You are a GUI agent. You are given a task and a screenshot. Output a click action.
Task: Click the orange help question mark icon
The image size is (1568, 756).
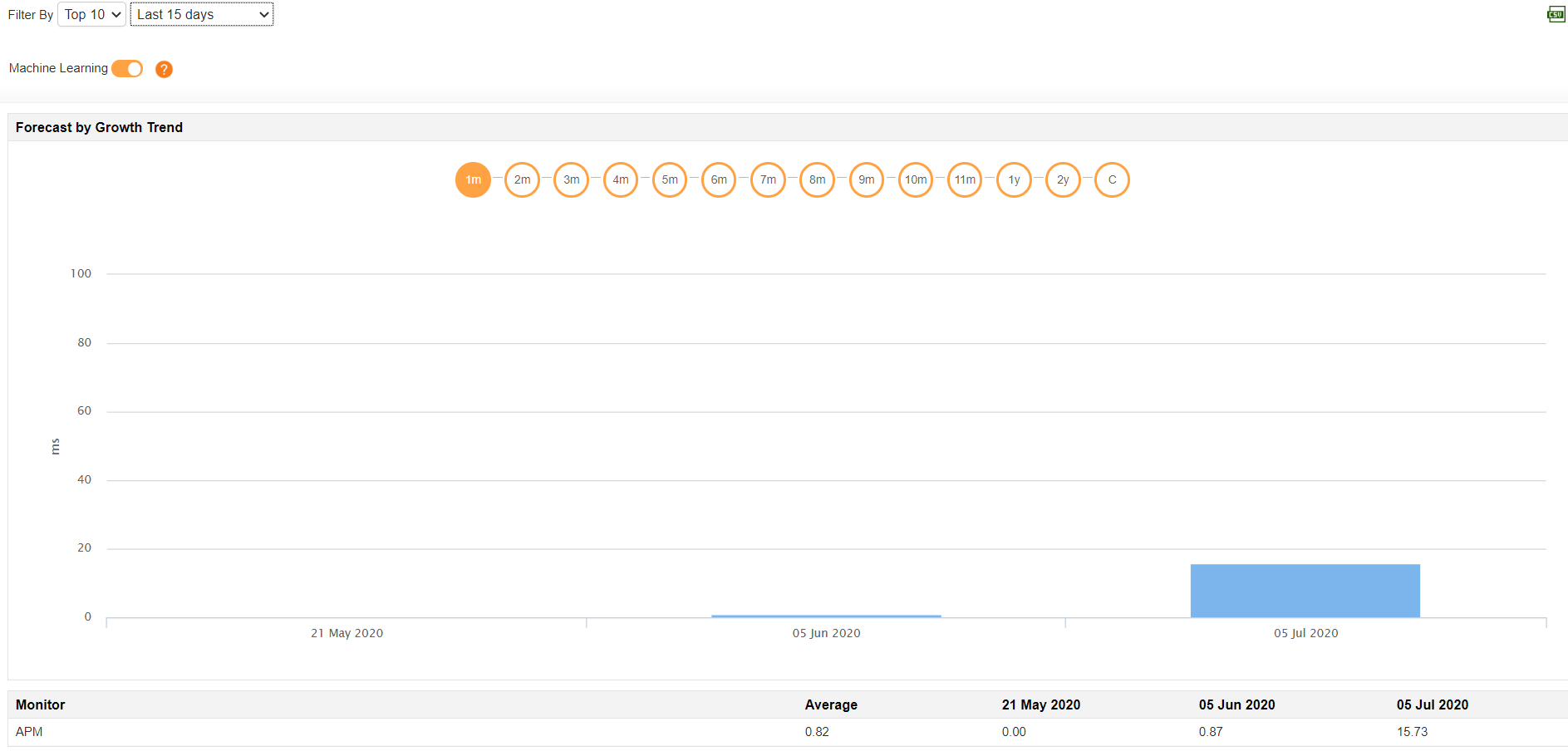pos(164,69)
